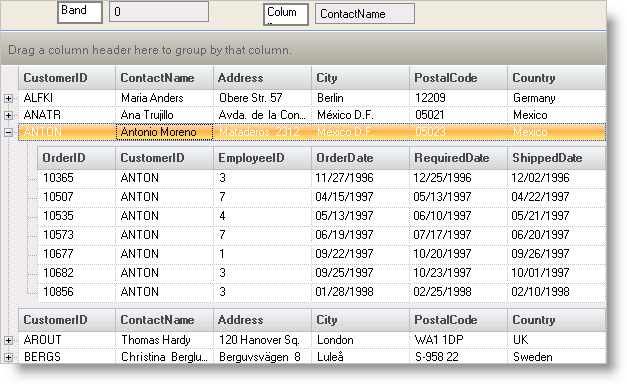Select order 10856 cell
The height and width of the screenshot is (384, 627).
click(x=76, y=292)
